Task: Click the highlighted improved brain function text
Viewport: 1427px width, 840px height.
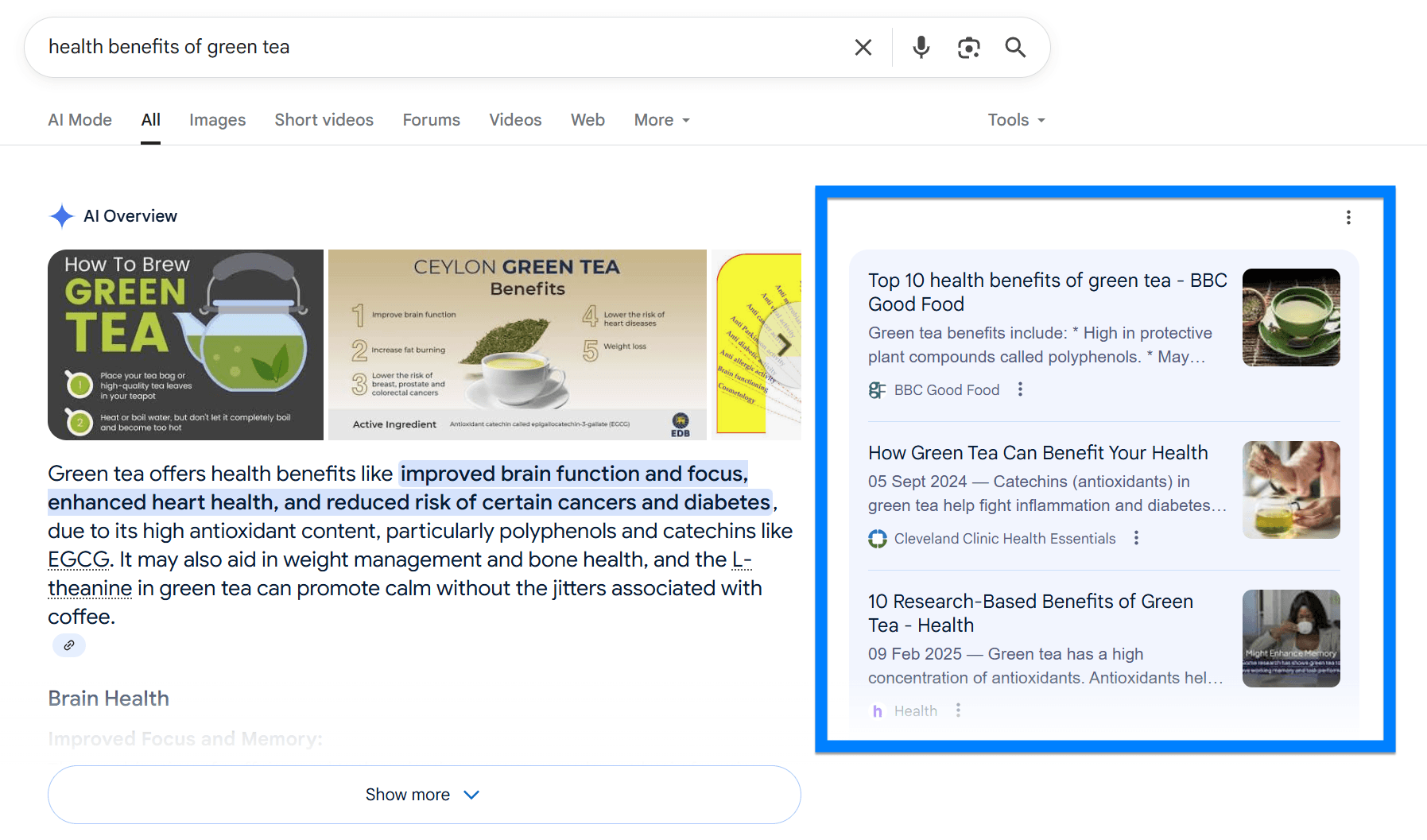Action: pyautogui.click(x=410, y=488)
